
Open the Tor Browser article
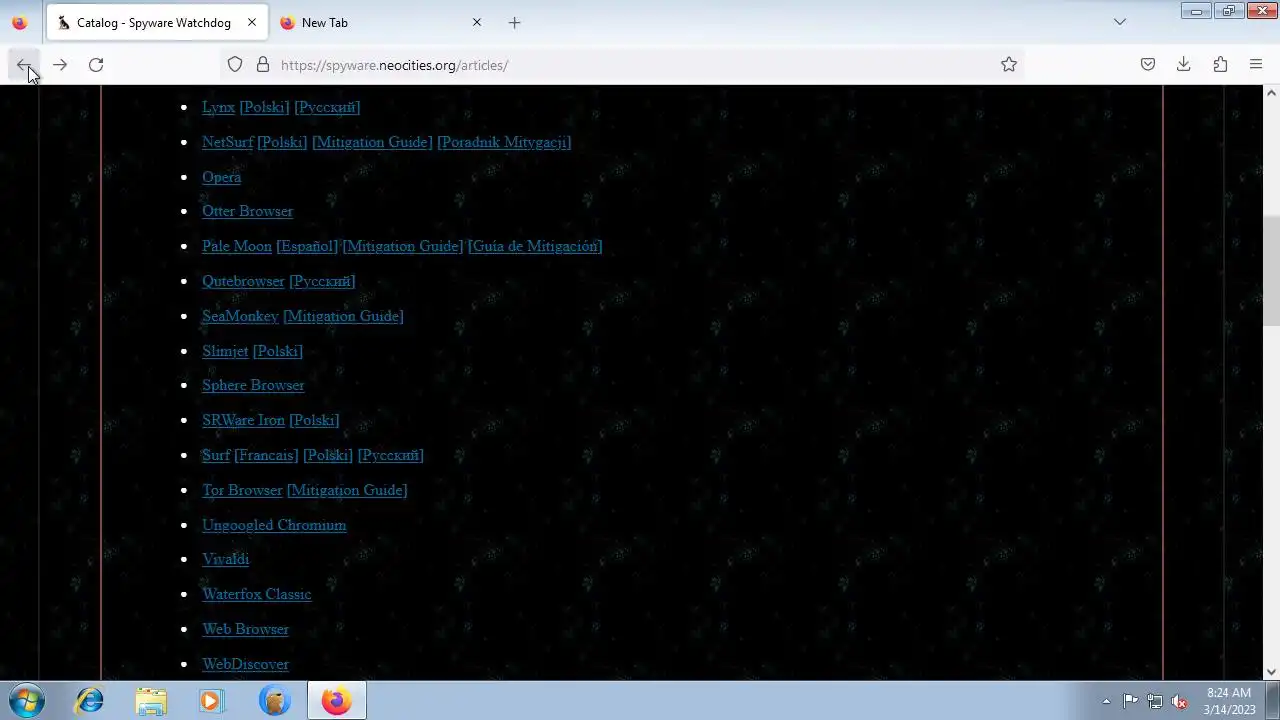pyautogui.click(x=242, y=490)
